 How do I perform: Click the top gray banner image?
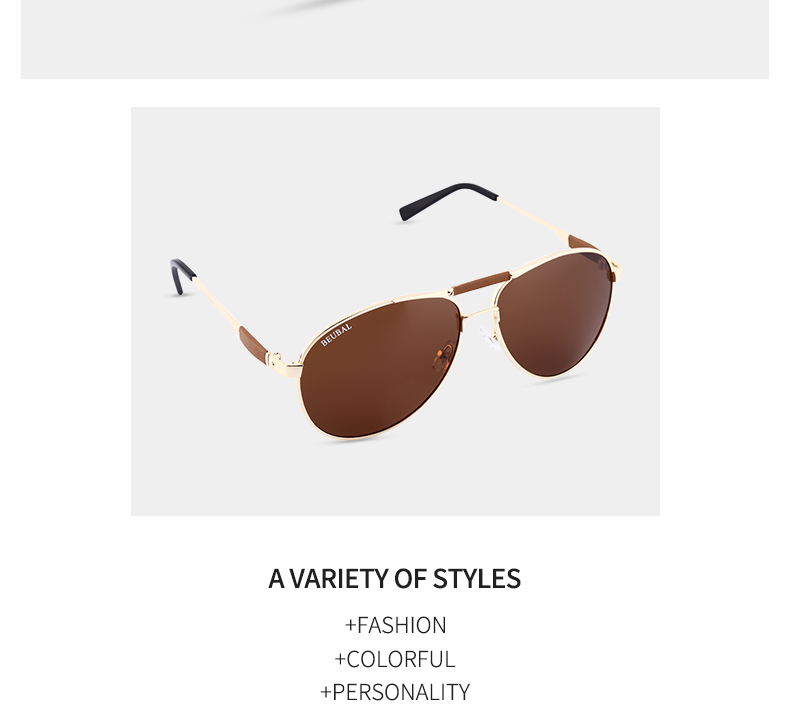pos(395,39)
